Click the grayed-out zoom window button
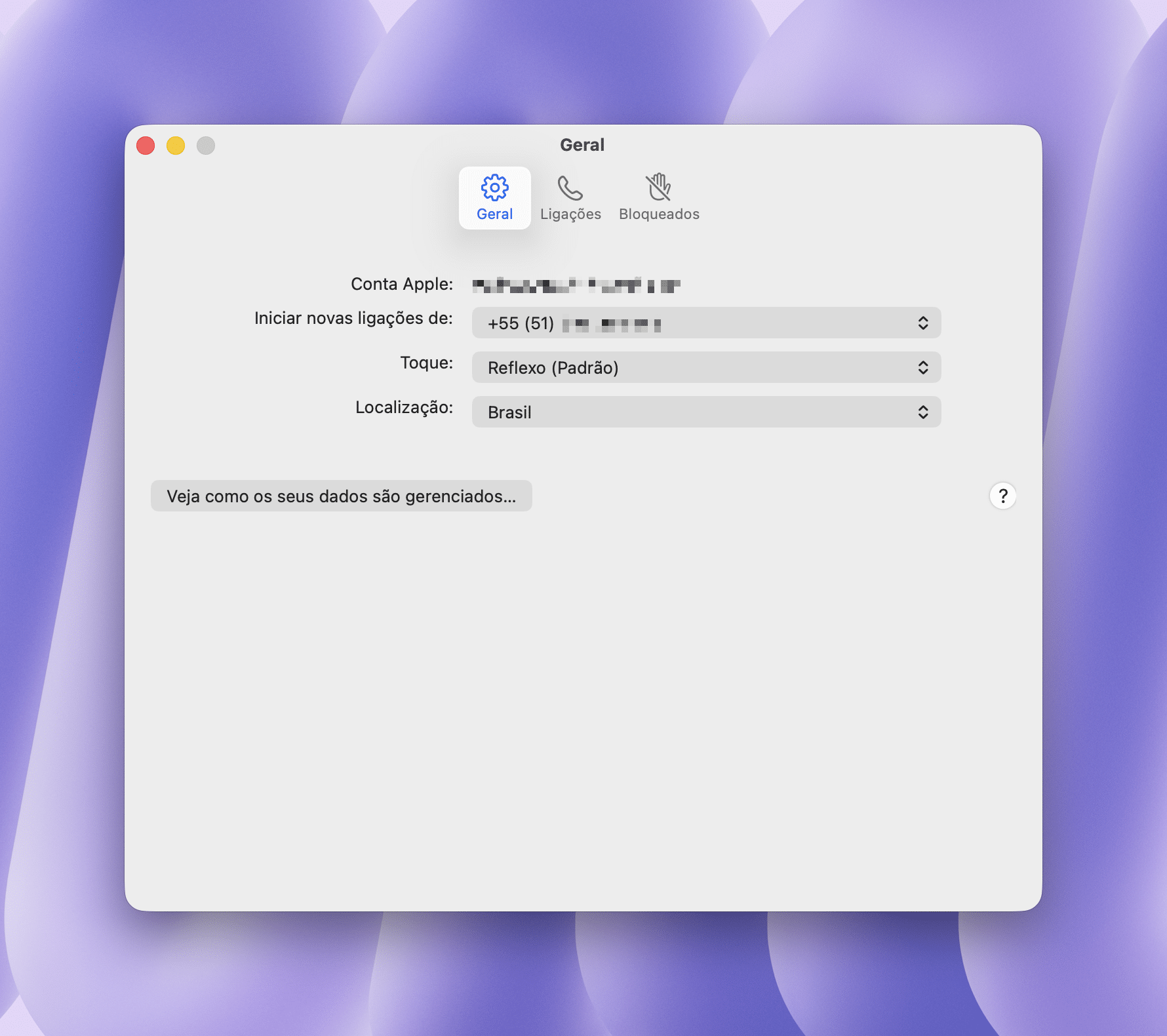 pyautogui.click(x=206, y=146)
